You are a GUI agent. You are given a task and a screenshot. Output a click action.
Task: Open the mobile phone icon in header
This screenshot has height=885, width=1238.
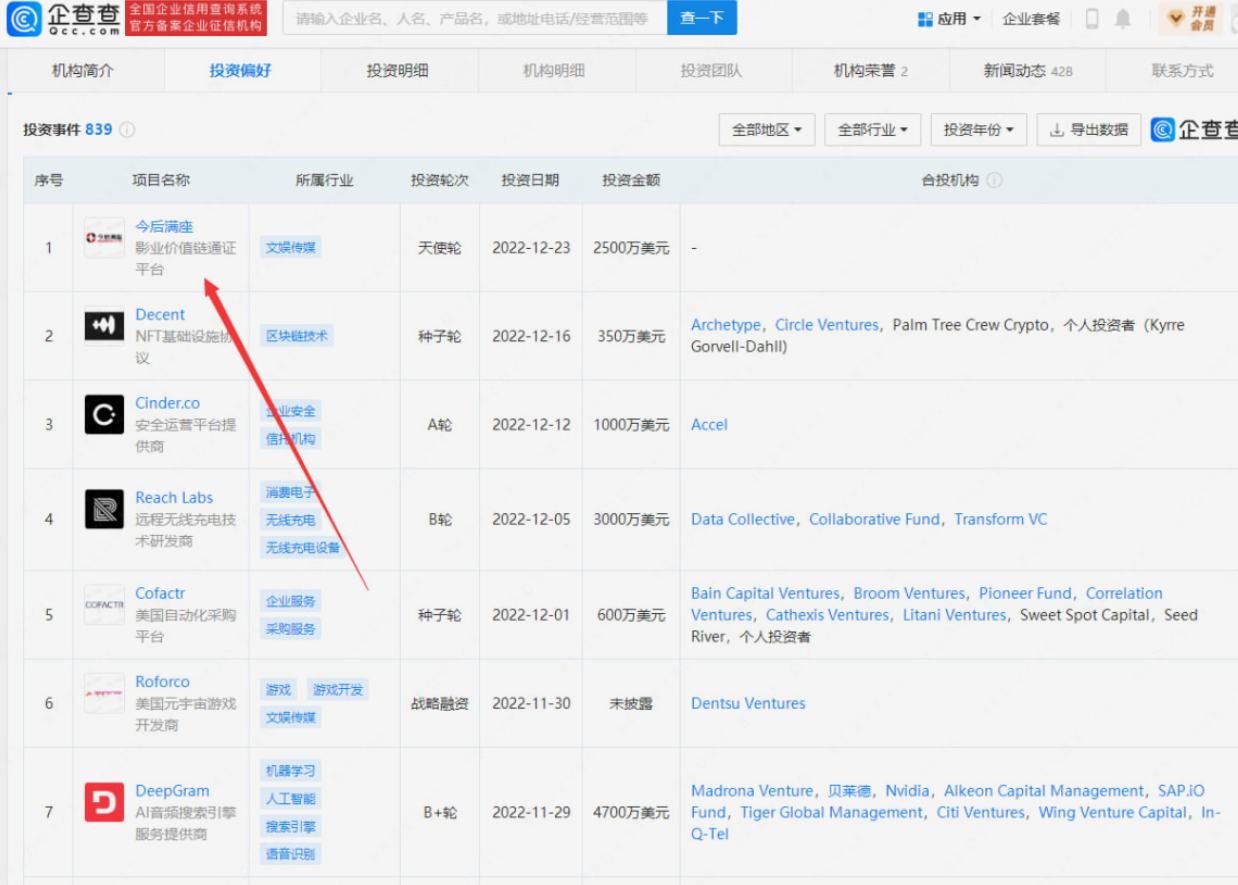1092,18
